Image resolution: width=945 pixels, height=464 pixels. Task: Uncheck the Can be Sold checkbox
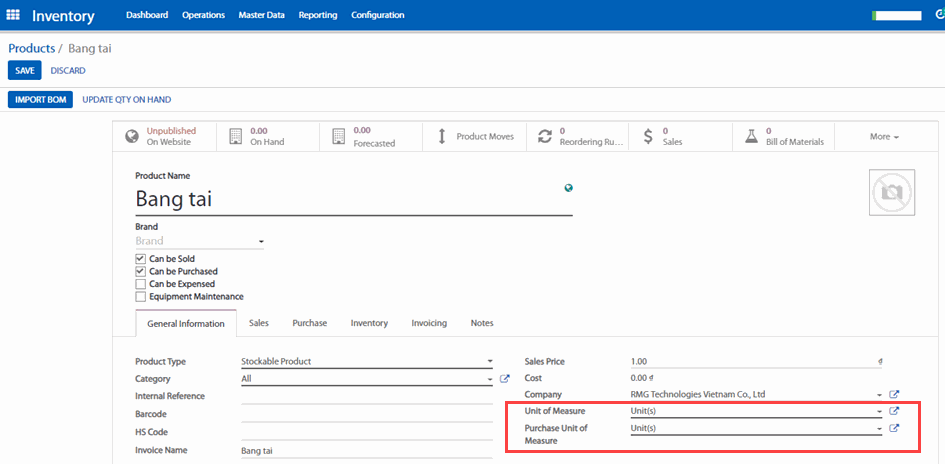[x=141, y=259]
